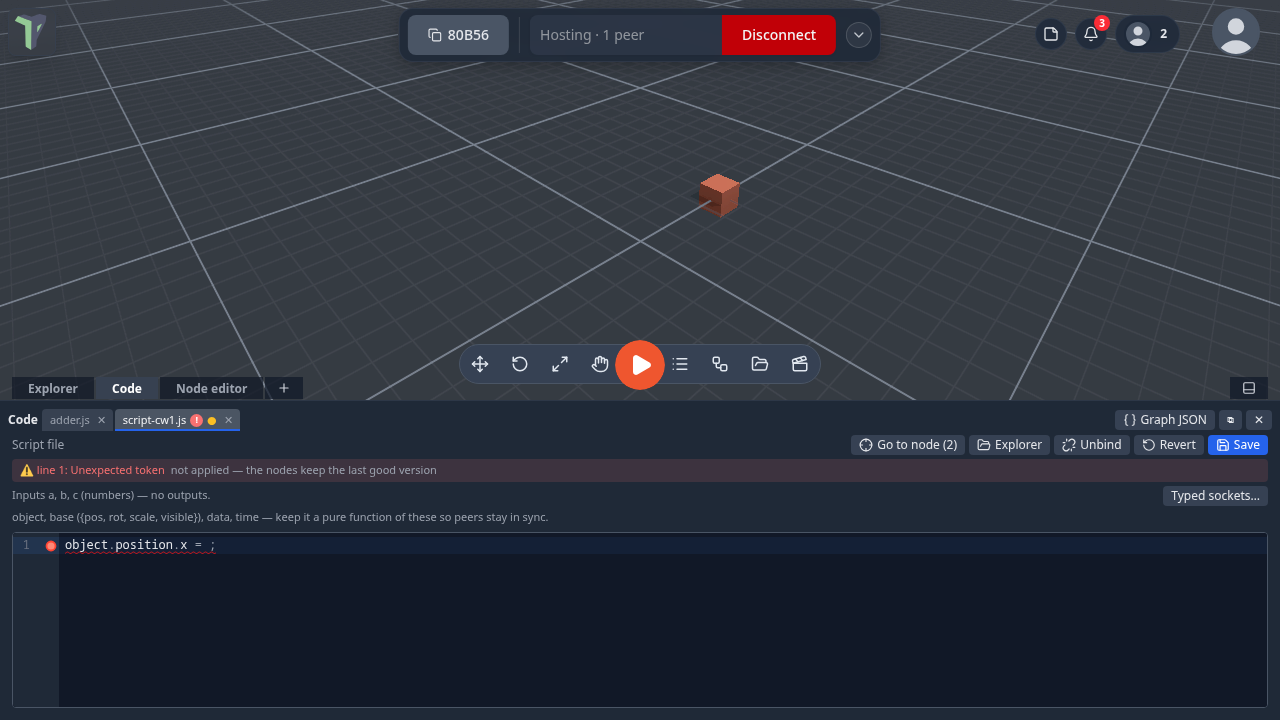Click the clapperboard icon in the toolbar
This screenshot has height=720, width=1280.
(800, 364)
